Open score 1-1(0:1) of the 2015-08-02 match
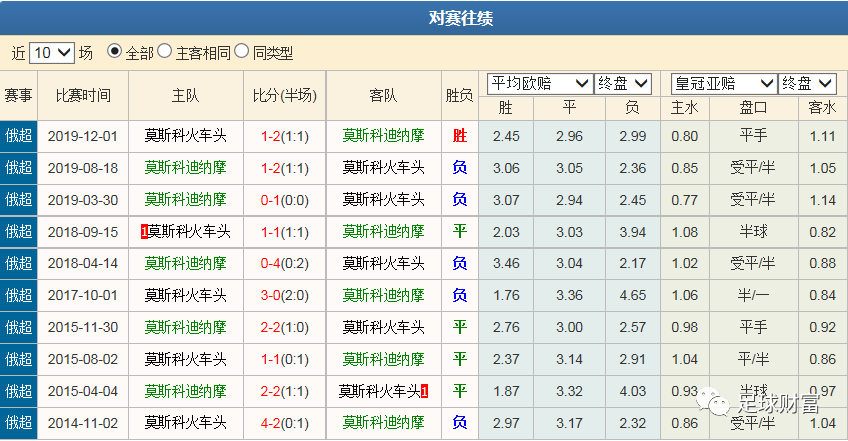Screen dimensions: 848x441 point(284,360)
